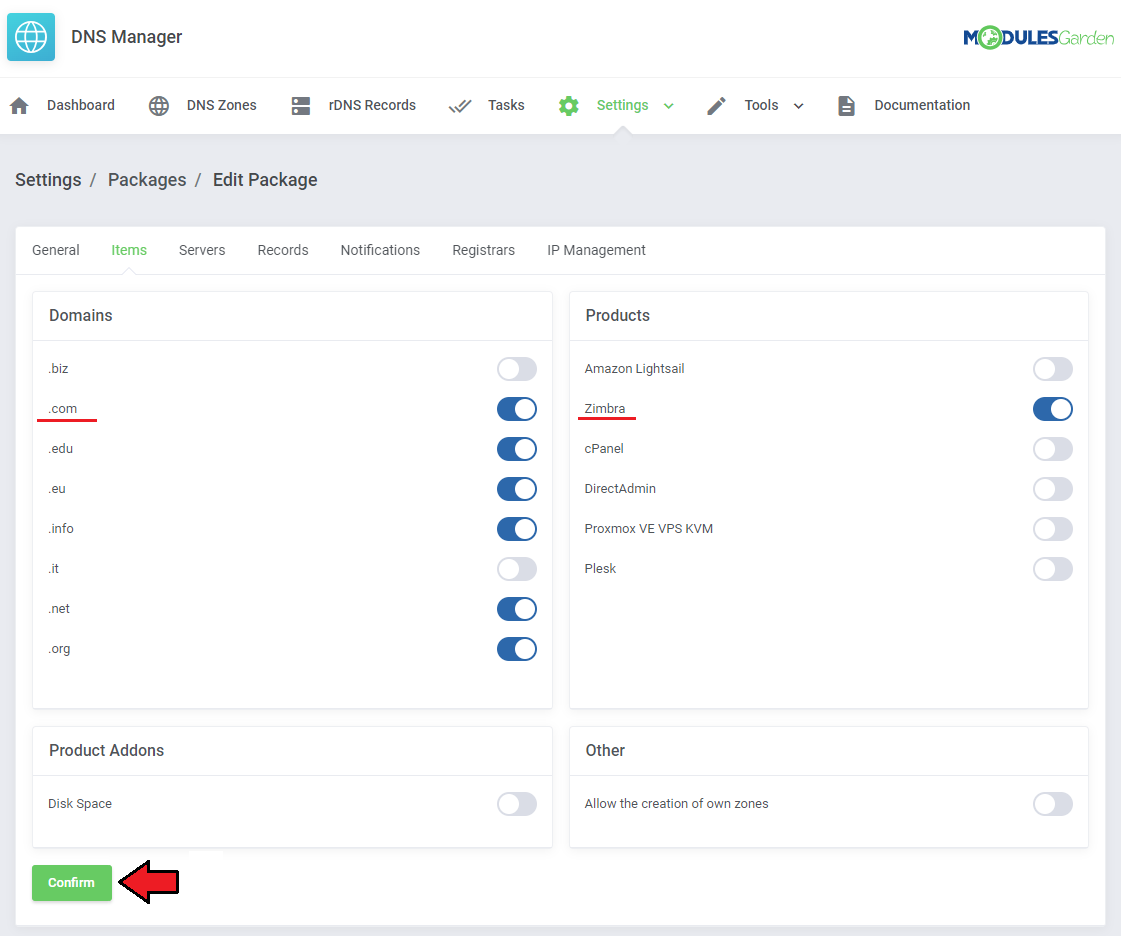1121x936 pixels.
Task: Click the Settings gear icon
Action: click(x=568, y=106)
